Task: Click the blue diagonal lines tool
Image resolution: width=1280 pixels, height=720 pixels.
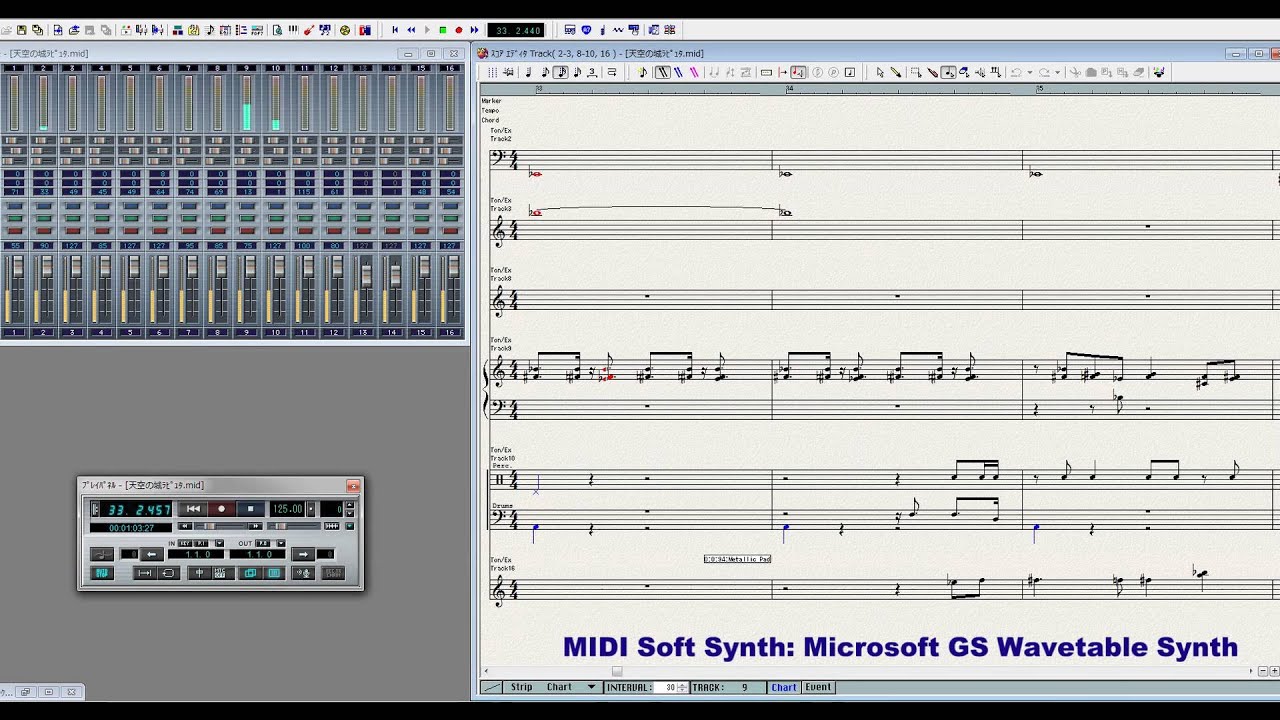Action: pyautogui.click(x=678, y=72)
